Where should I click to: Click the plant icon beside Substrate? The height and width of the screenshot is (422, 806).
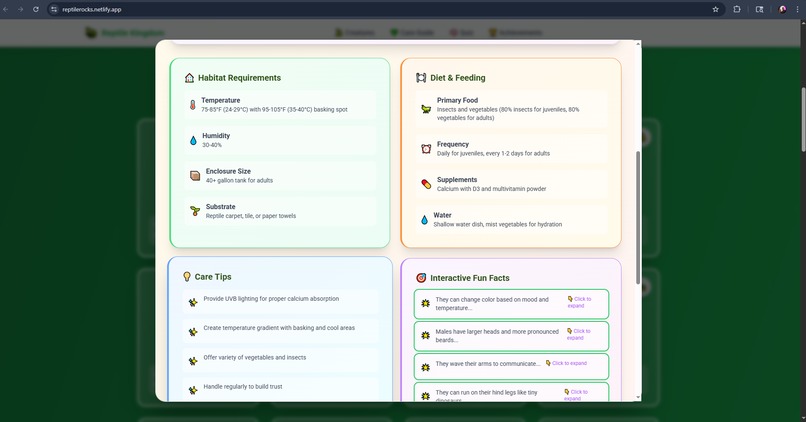click(x=195, y=211)
